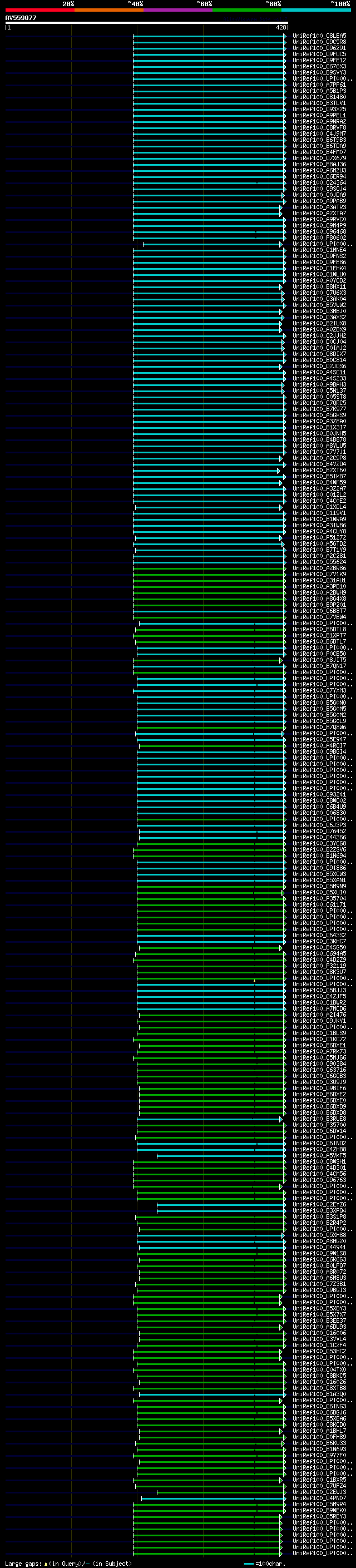
Task: Select the UniRef100_Q06830 label
Action: (x=319, y=813)
